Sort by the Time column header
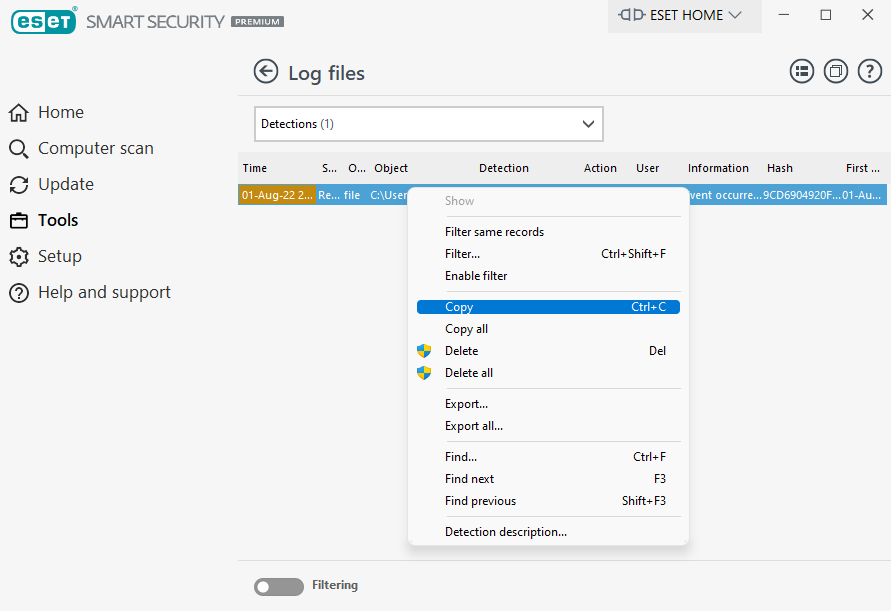Screen dimensions: 891x611 coord(255,168)
